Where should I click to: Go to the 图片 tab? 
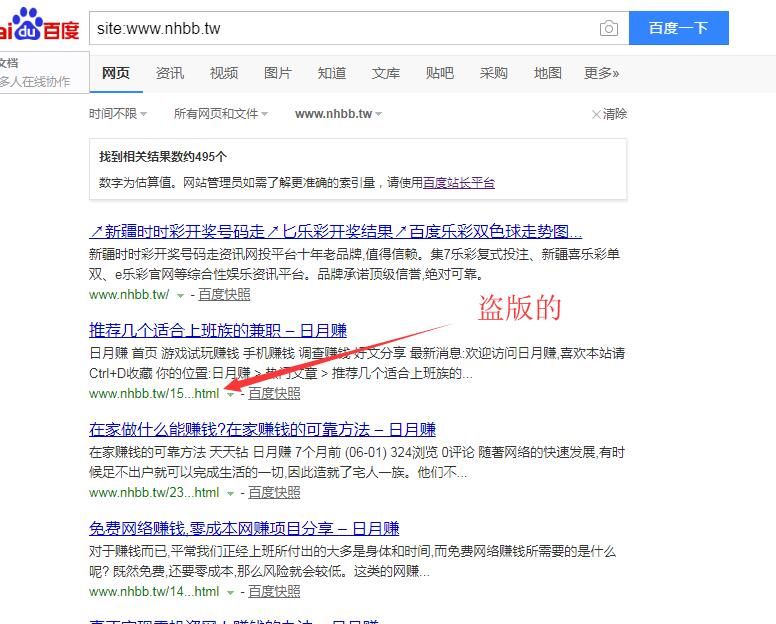pos(278,73)
